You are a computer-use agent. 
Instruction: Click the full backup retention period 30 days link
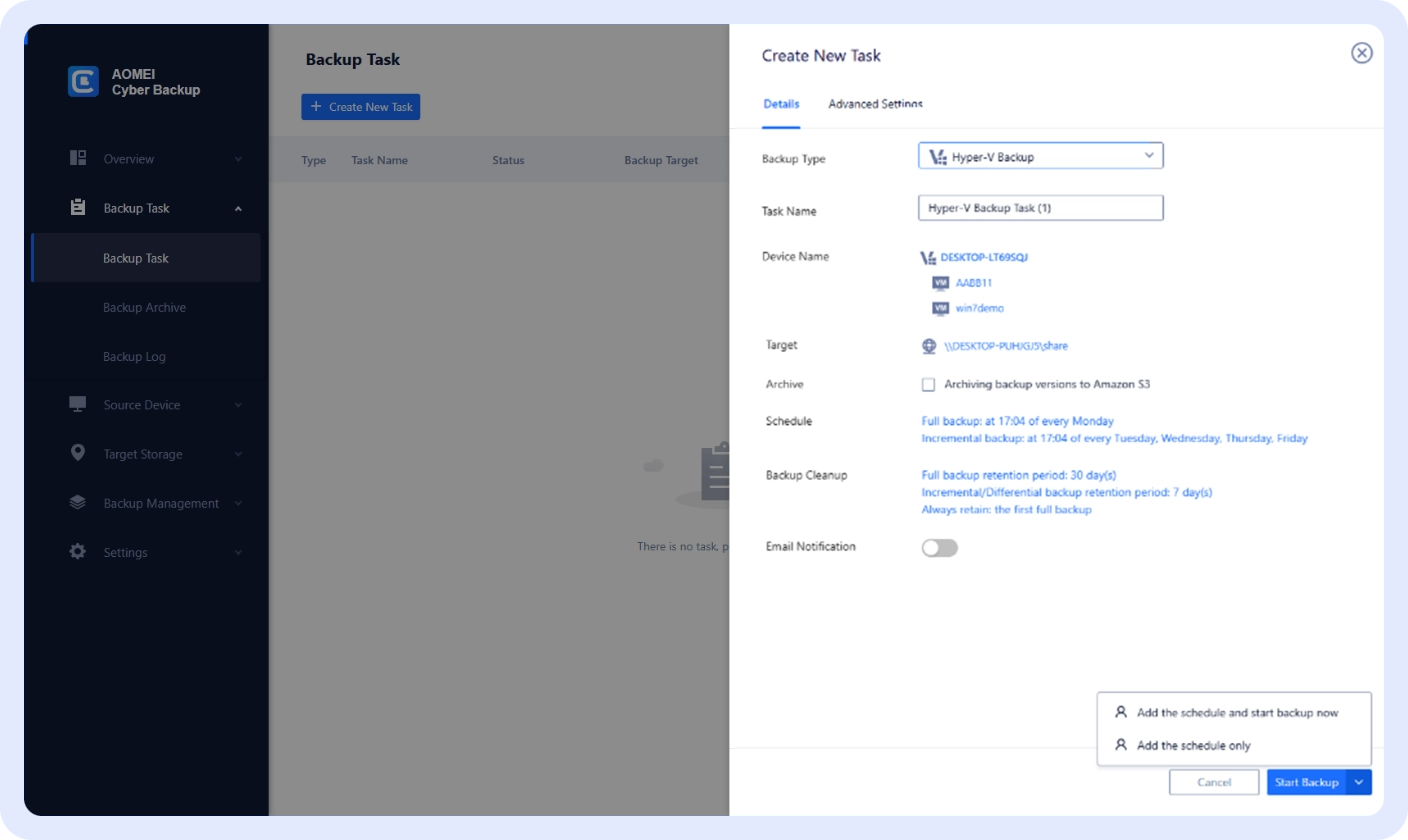tap(1018, 474)
